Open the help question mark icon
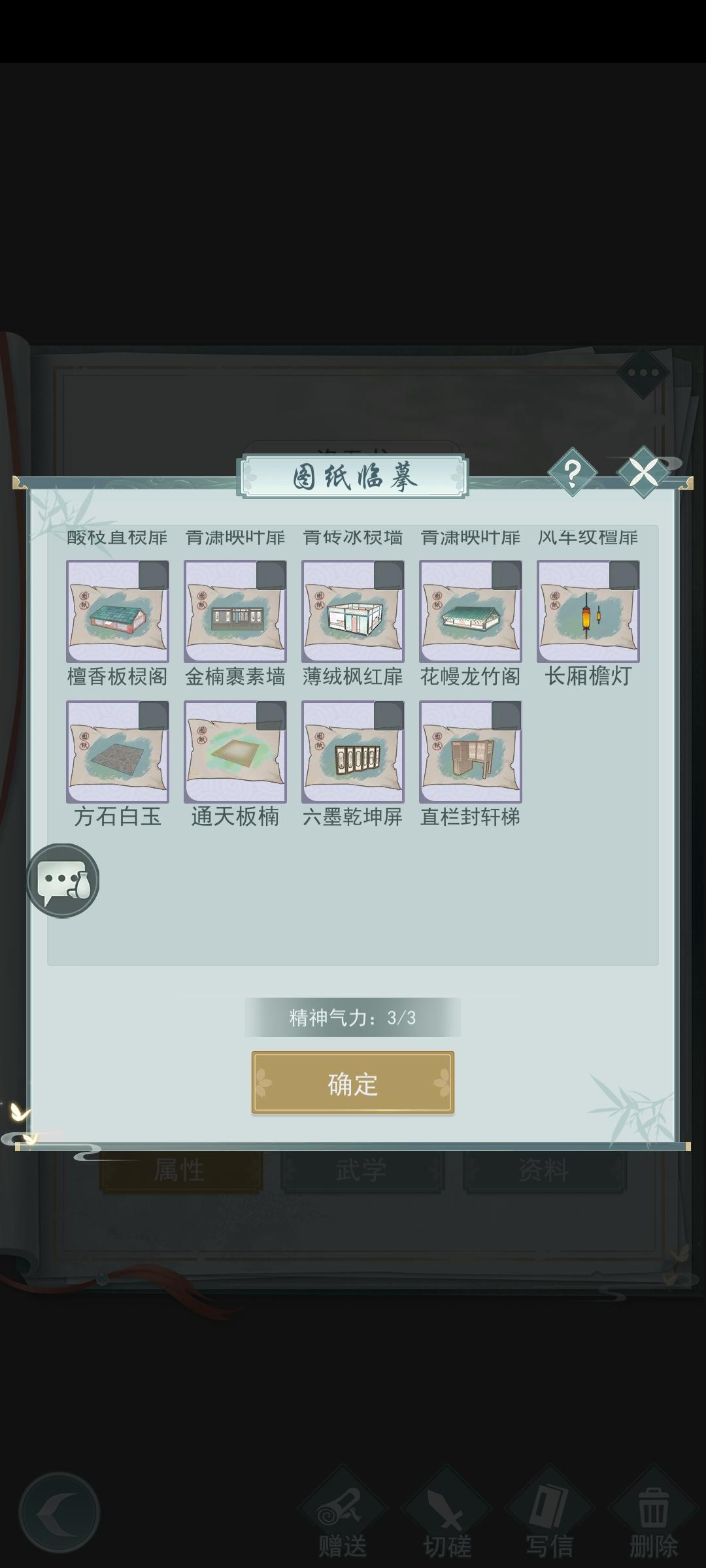Screen dimensions: 706x1568 (x=572, y=472)
